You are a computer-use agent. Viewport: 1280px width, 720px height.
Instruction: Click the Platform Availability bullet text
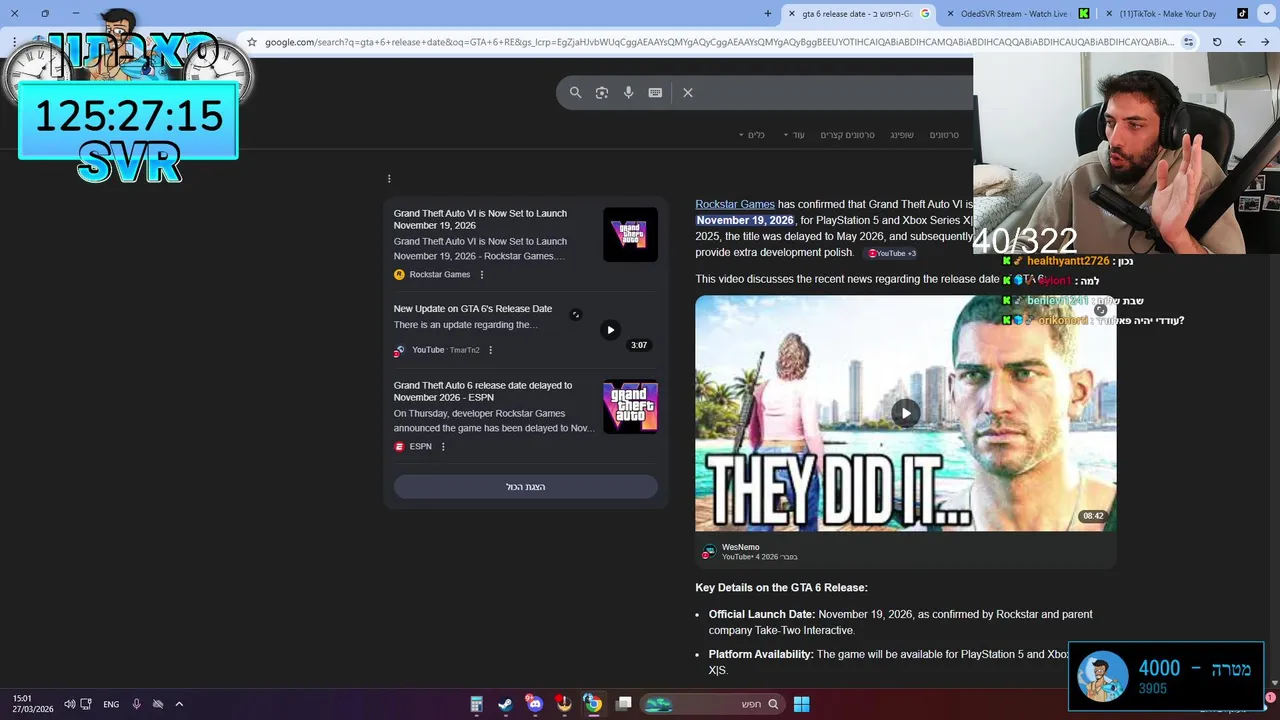(889, 662)
